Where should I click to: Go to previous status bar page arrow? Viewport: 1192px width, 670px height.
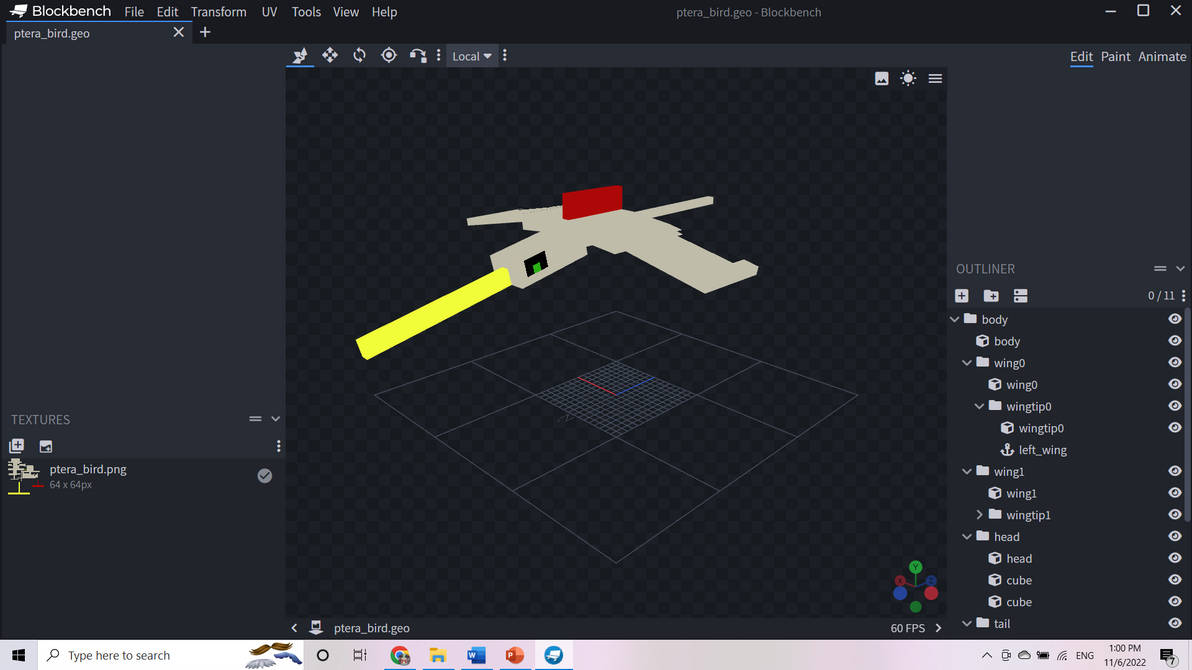tap(295, 628)
